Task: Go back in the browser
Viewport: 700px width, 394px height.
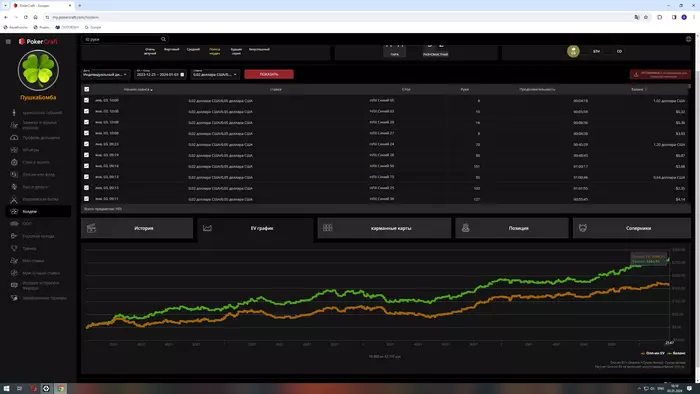Action: 6,17
